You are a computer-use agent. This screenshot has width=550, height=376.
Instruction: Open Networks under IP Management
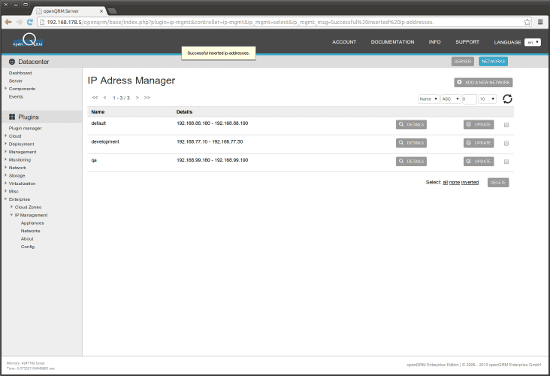[x=31, y=231]
